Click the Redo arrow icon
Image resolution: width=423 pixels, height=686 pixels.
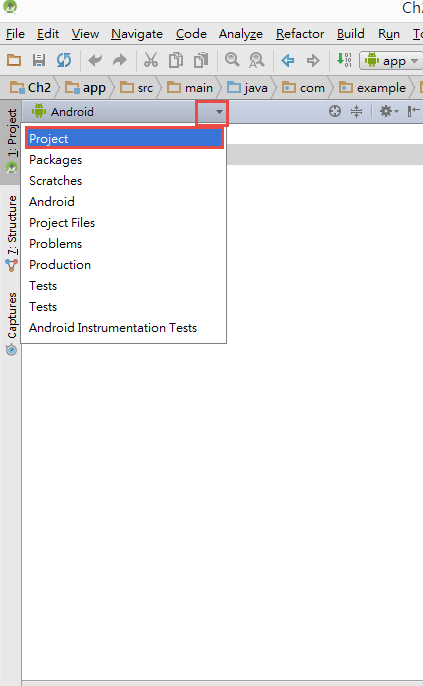(x=119, y=60)
